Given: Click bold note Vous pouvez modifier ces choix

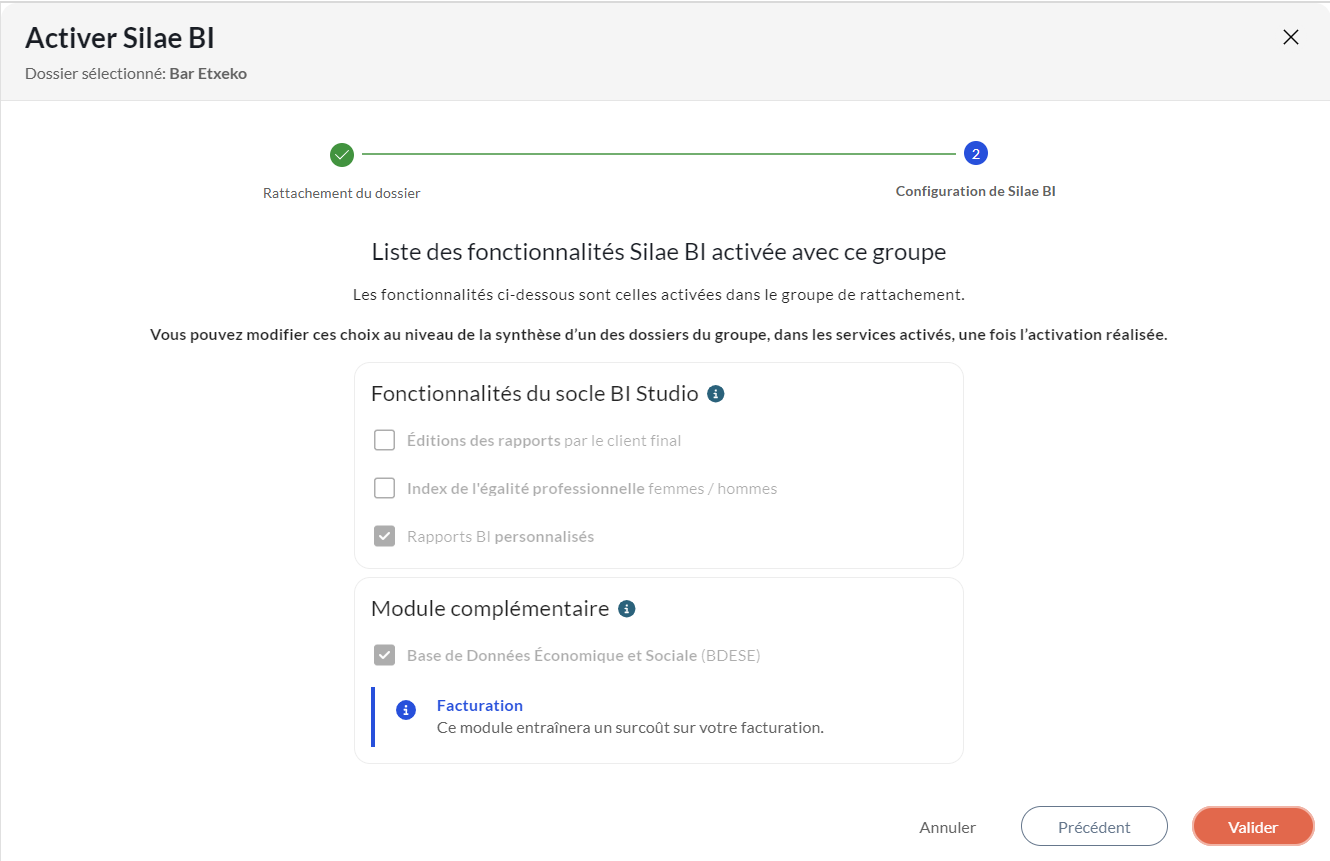Looking at the screenshot, I should click(x=659, y=335).
